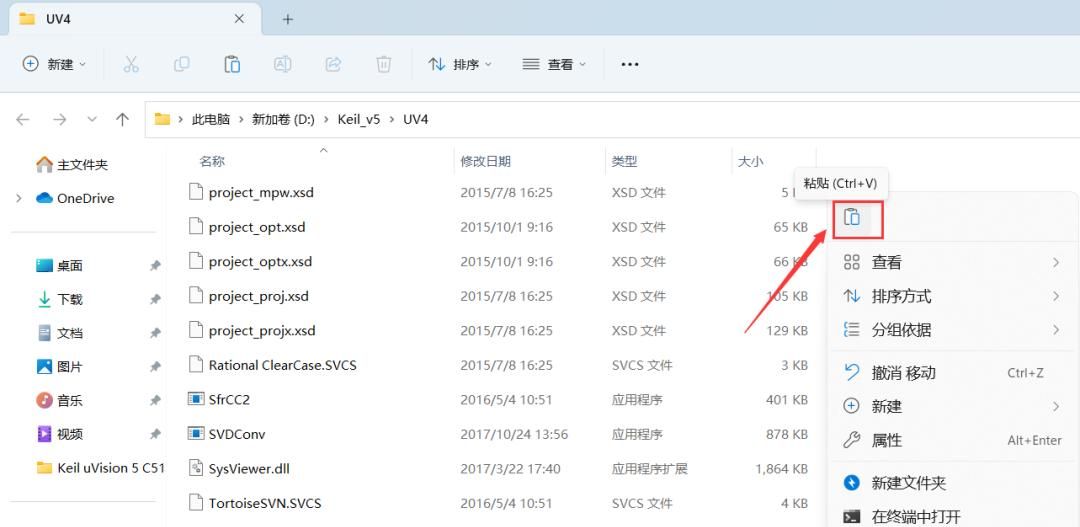The image size is (1080, 527).
Task: Open Documents (文档) in quick access
Action: point(59,333)
